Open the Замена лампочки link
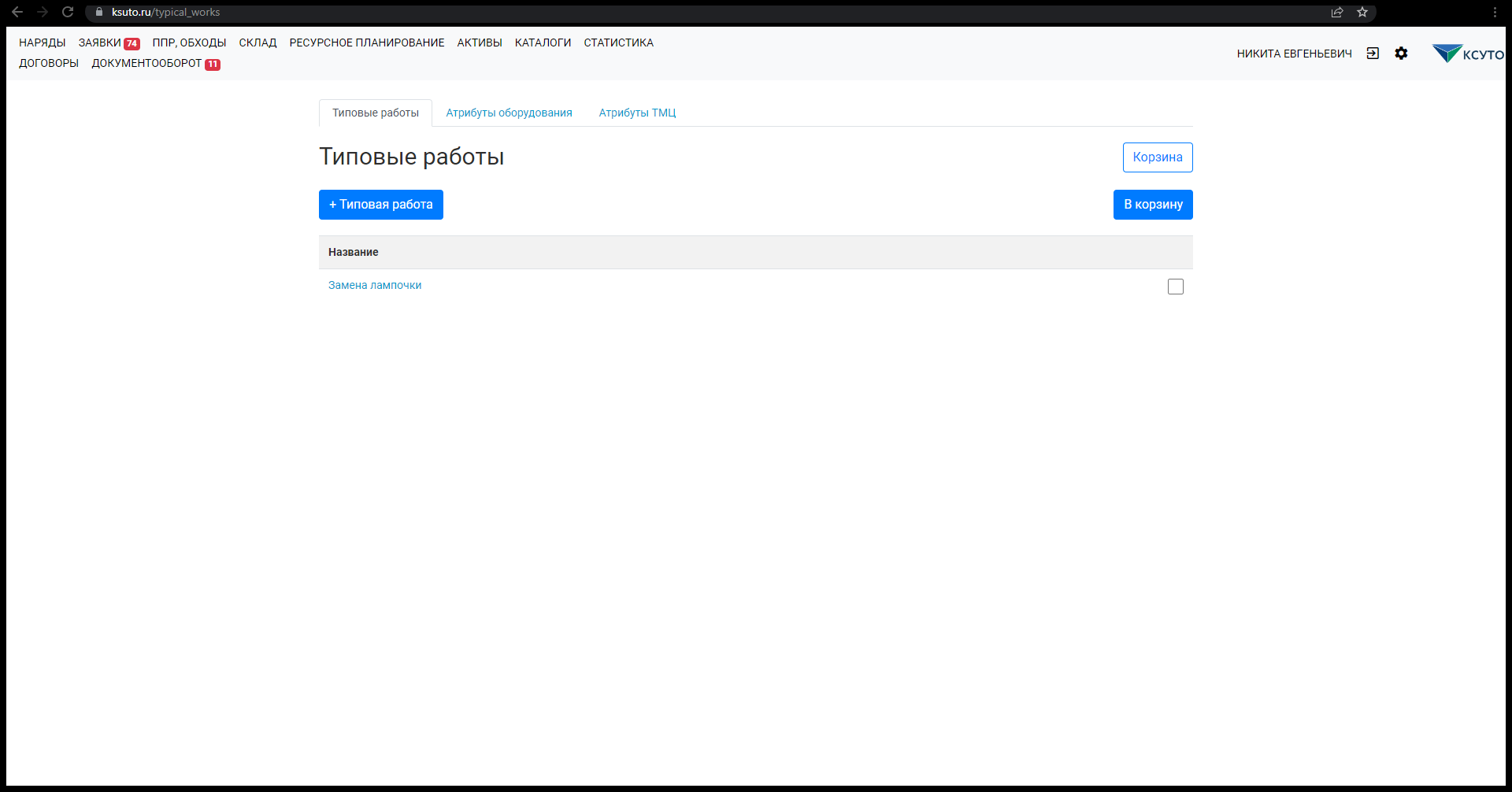This screenshot has height=792, width=1512. [375, 285]
